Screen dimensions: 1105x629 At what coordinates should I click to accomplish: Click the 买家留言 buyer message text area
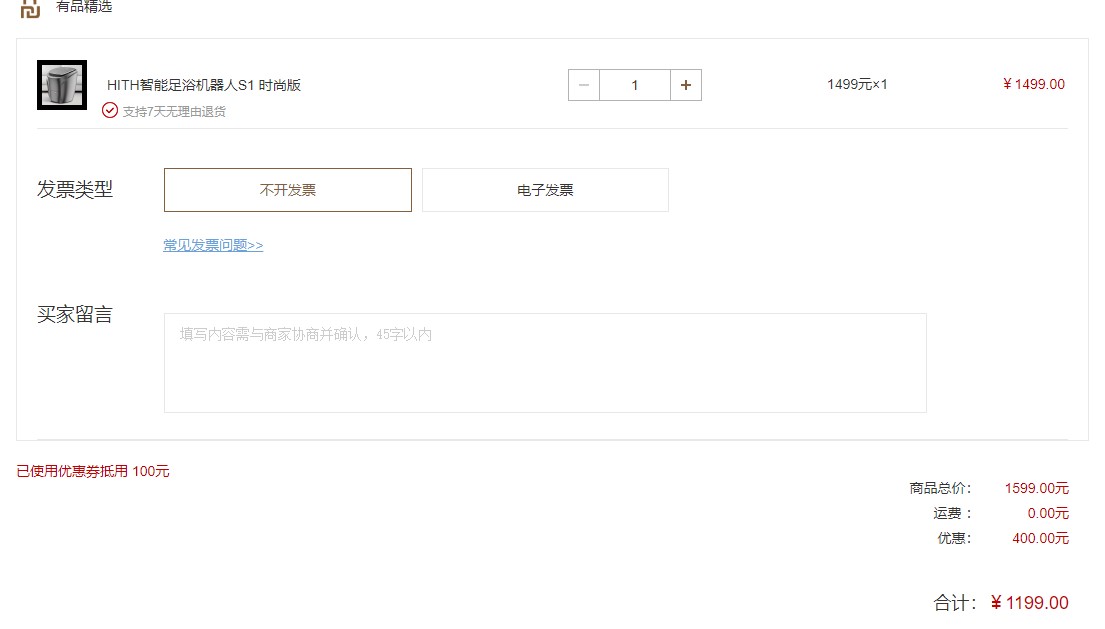[x=545, y=363]
